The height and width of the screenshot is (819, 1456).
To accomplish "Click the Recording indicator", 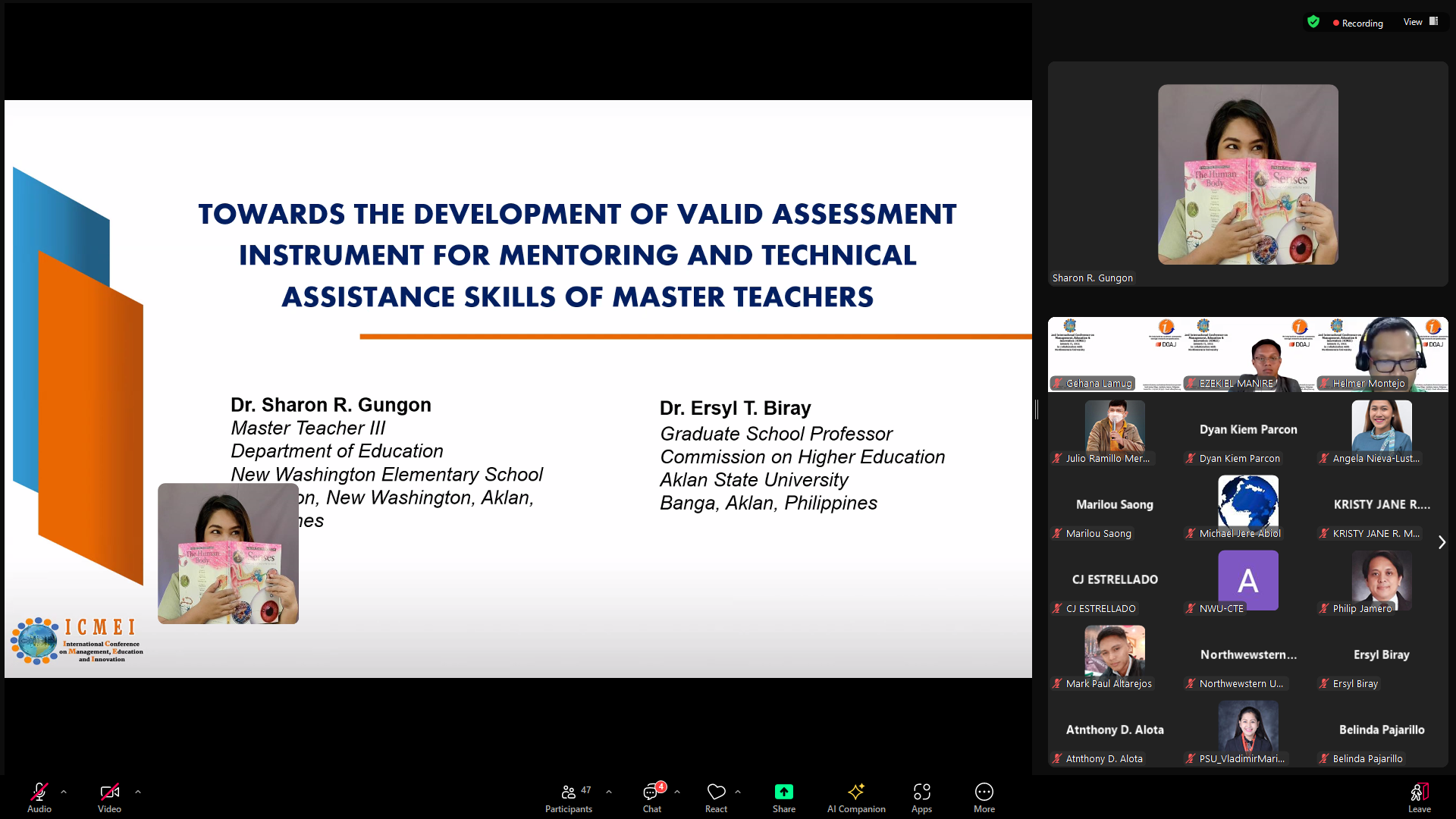I will click(1357, 23).
